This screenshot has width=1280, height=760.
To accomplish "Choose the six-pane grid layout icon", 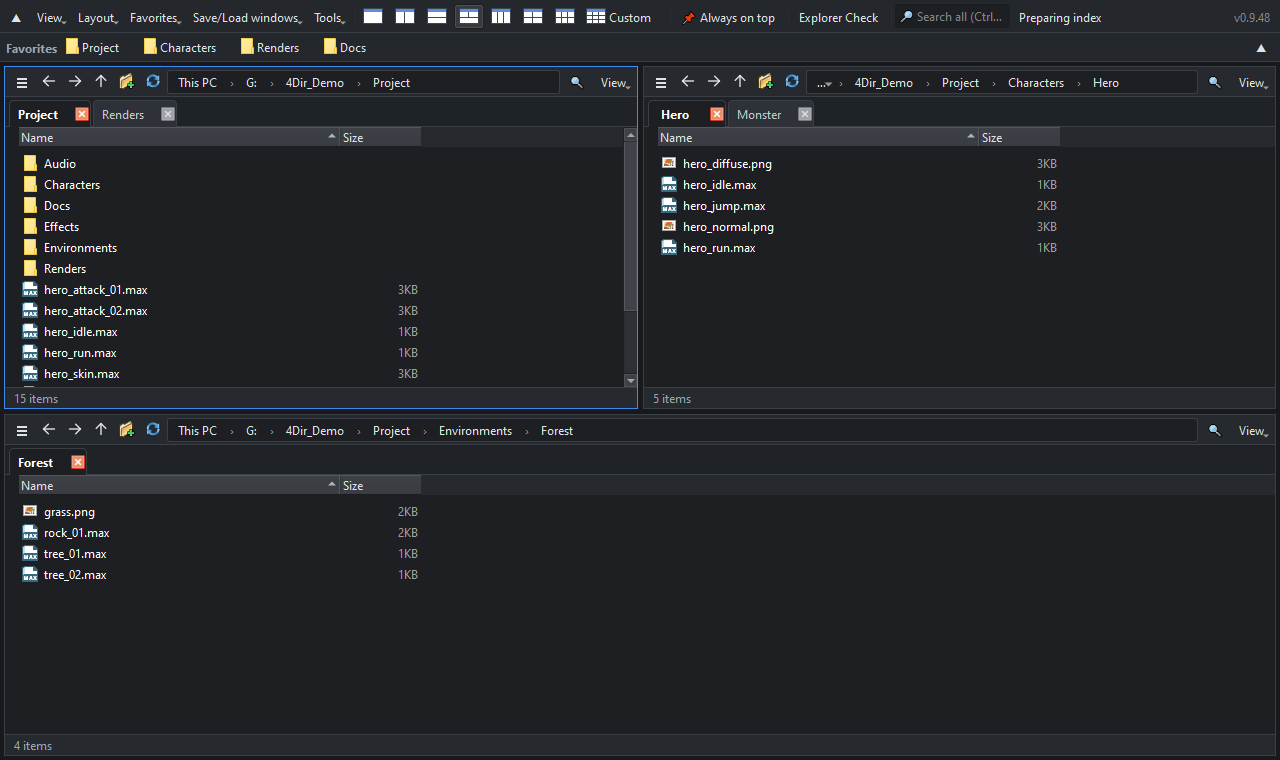I will tap(565, 17).
